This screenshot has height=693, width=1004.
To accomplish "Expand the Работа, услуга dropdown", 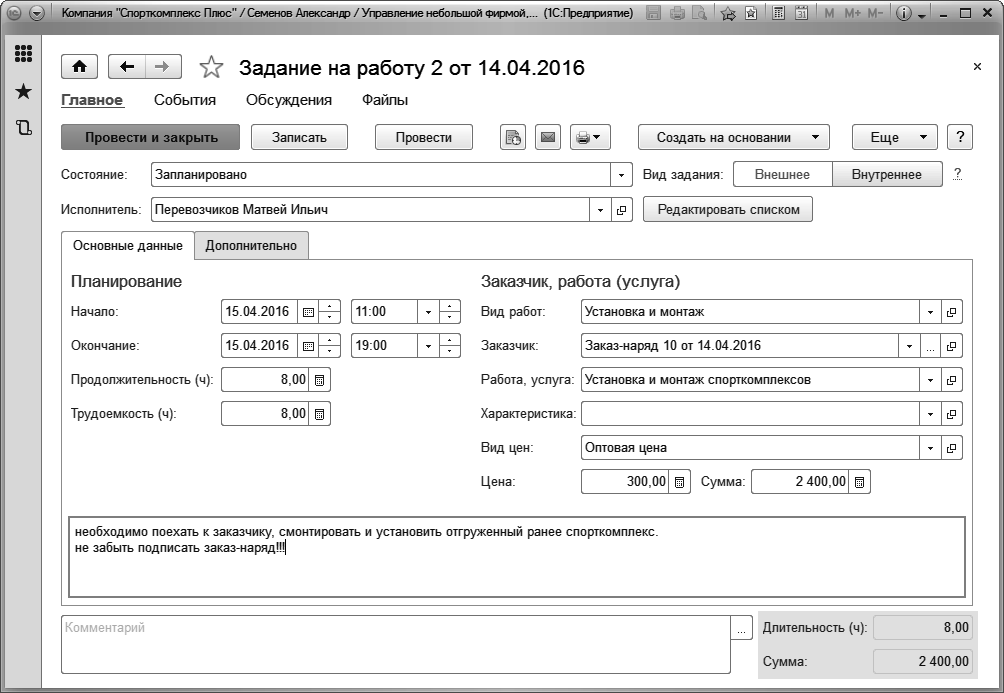I will (x=930, y=380).
